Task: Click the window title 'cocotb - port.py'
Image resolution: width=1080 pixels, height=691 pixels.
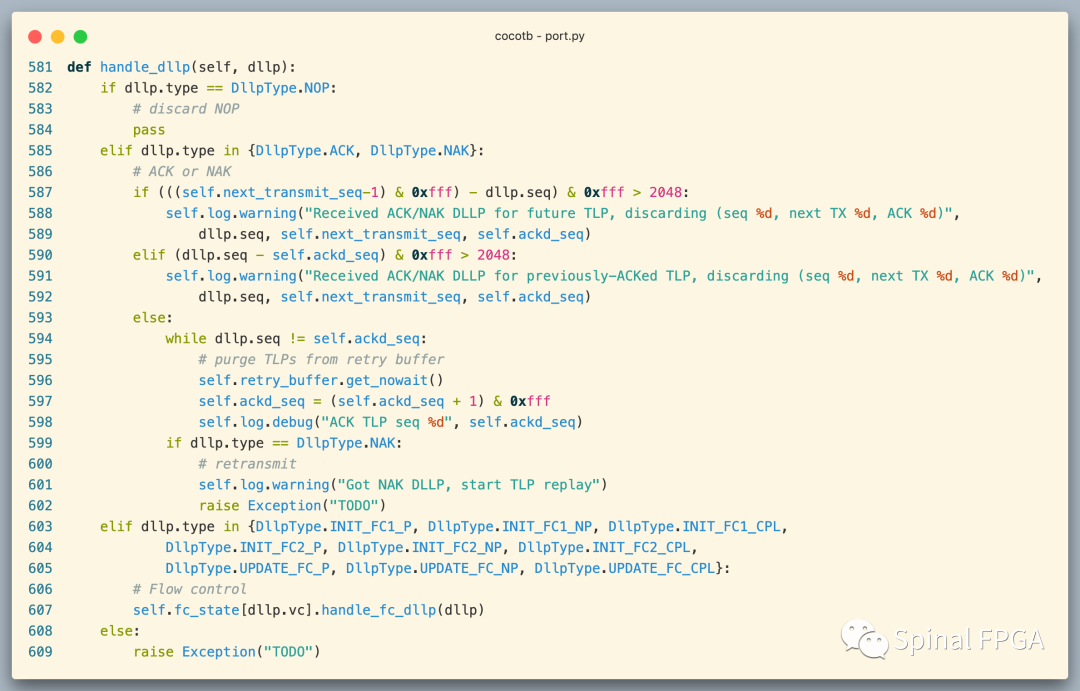Action: pyautogui.click(x=539, y=36)
